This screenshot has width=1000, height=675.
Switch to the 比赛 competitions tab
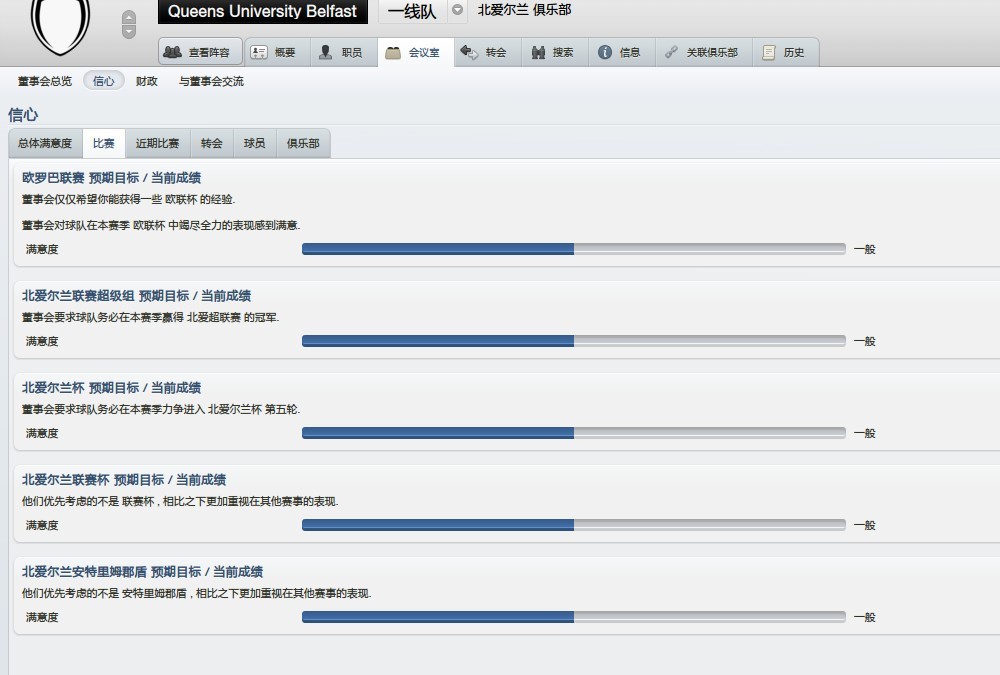pos(103,143)
